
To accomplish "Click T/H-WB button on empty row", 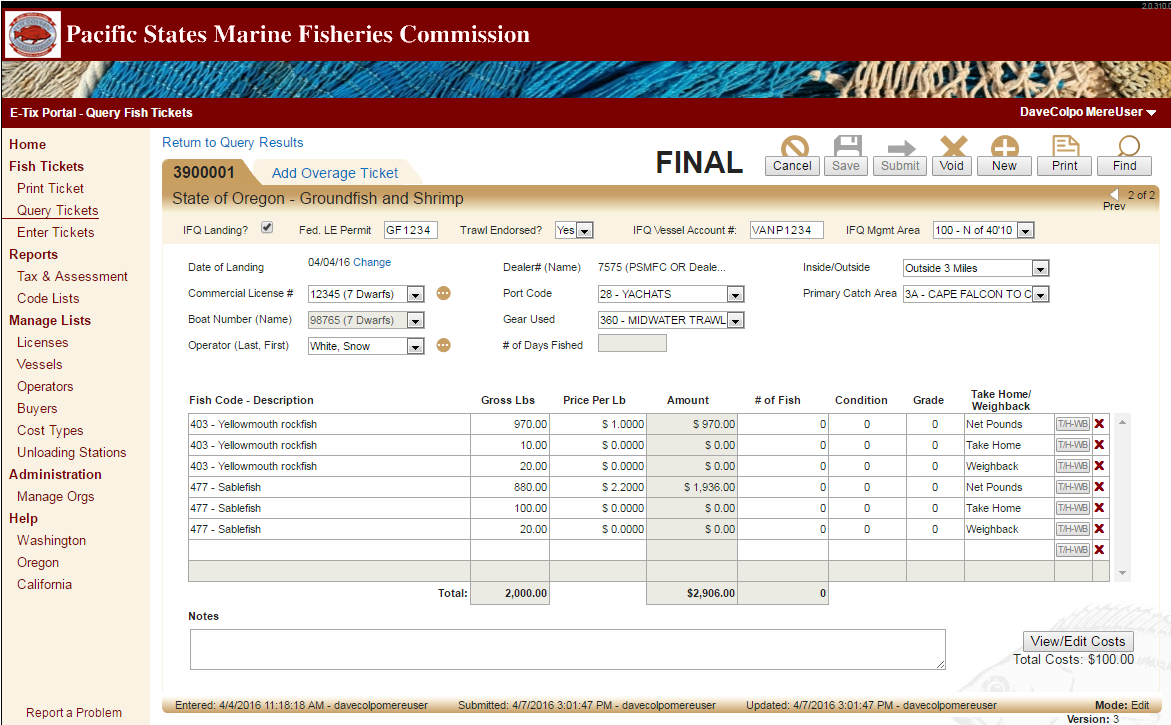I will pos(1072,550).
